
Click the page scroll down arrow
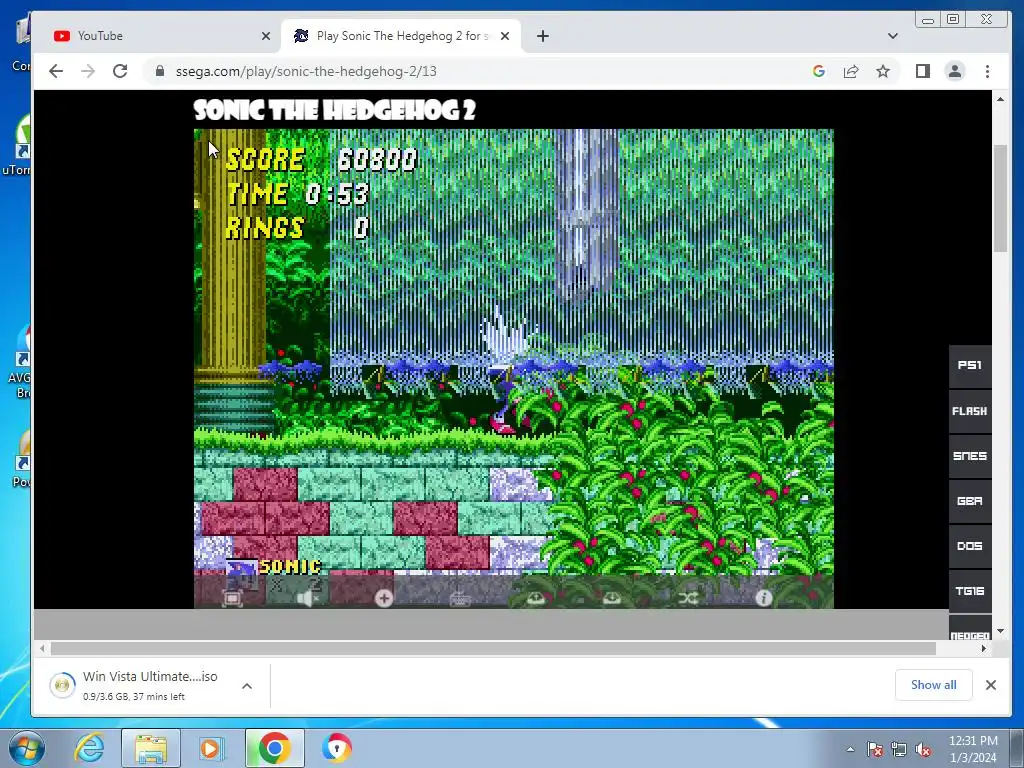tap(1000, 632)
